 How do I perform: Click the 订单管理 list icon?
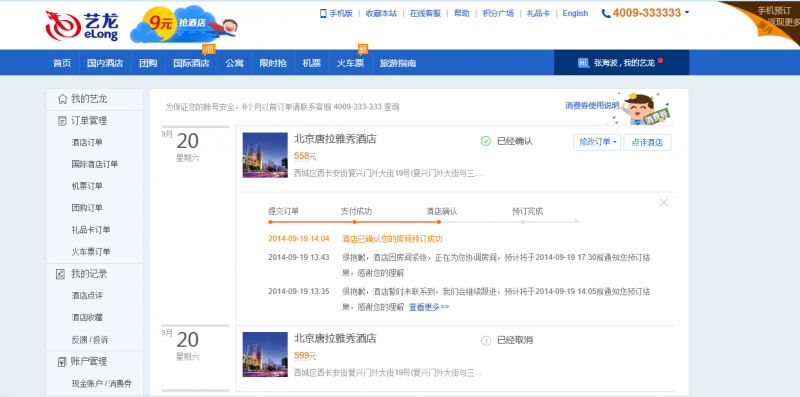point(62,121)
